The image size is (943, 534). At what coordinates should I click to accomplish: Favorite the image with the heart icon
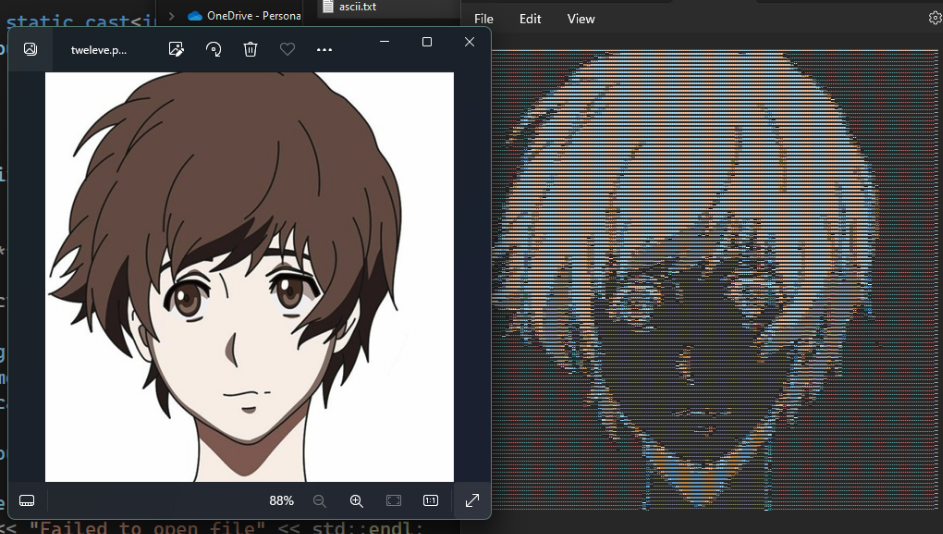click(287, 49)
